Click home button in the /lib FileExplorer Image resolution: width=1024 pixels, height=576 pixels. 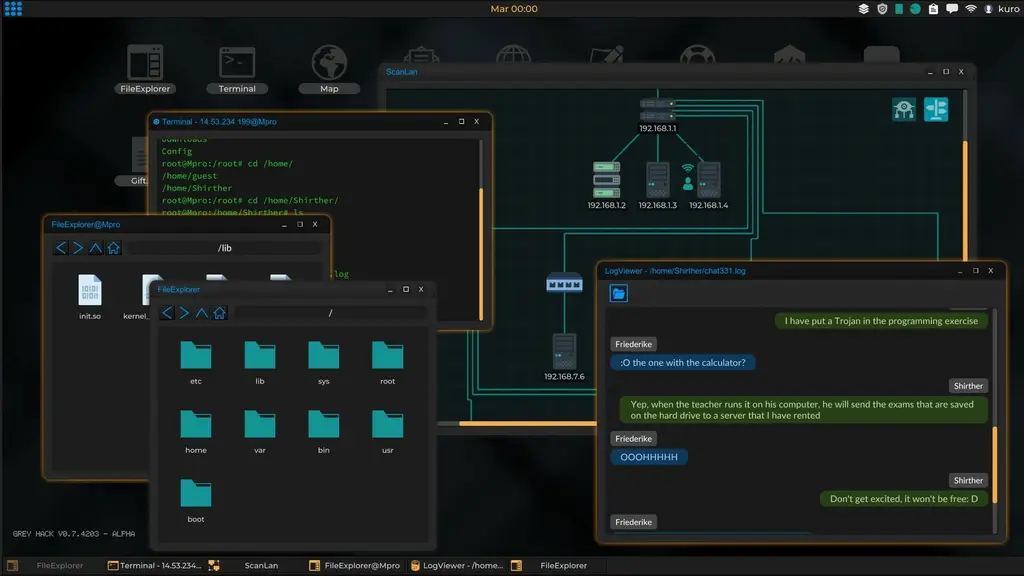114,248
